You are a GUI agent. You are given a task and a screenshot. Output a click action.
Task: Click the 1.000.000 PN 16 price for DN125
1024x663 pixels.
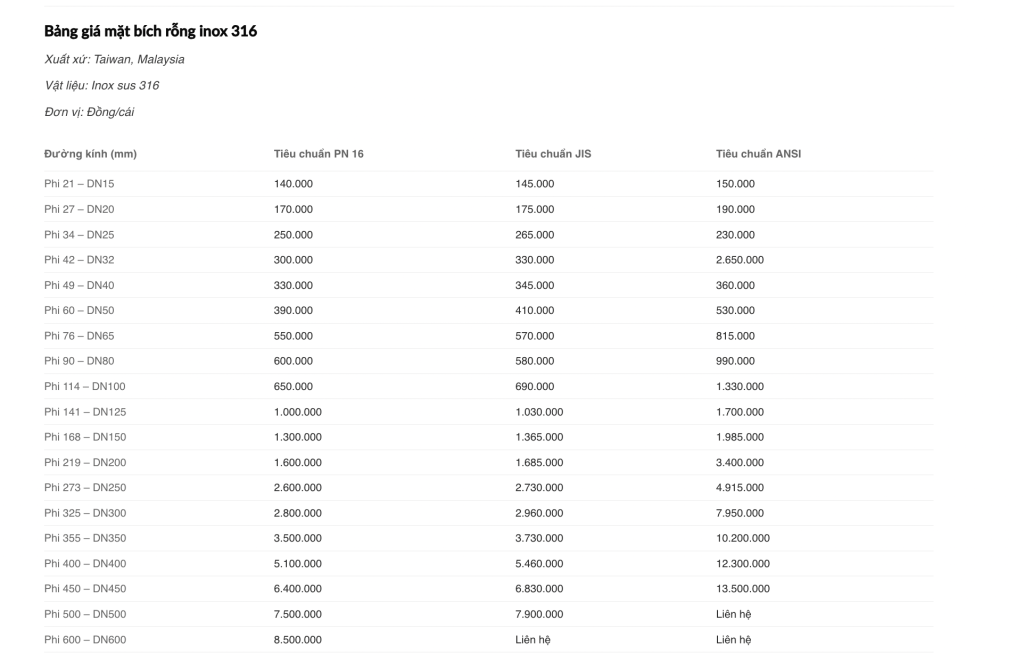(297, 412)
